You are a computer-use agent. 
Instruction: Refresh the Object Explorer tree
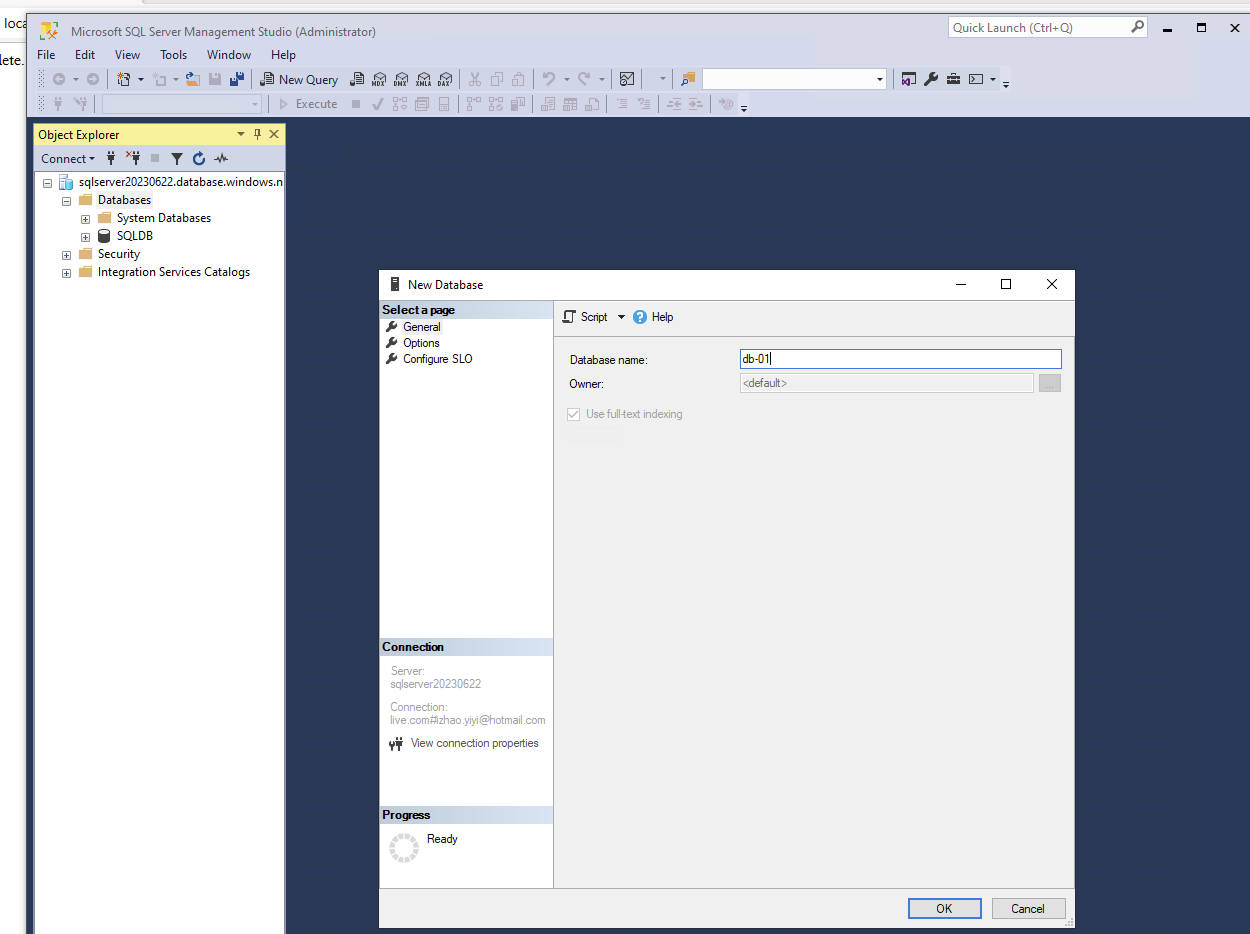tap(199, 158)
